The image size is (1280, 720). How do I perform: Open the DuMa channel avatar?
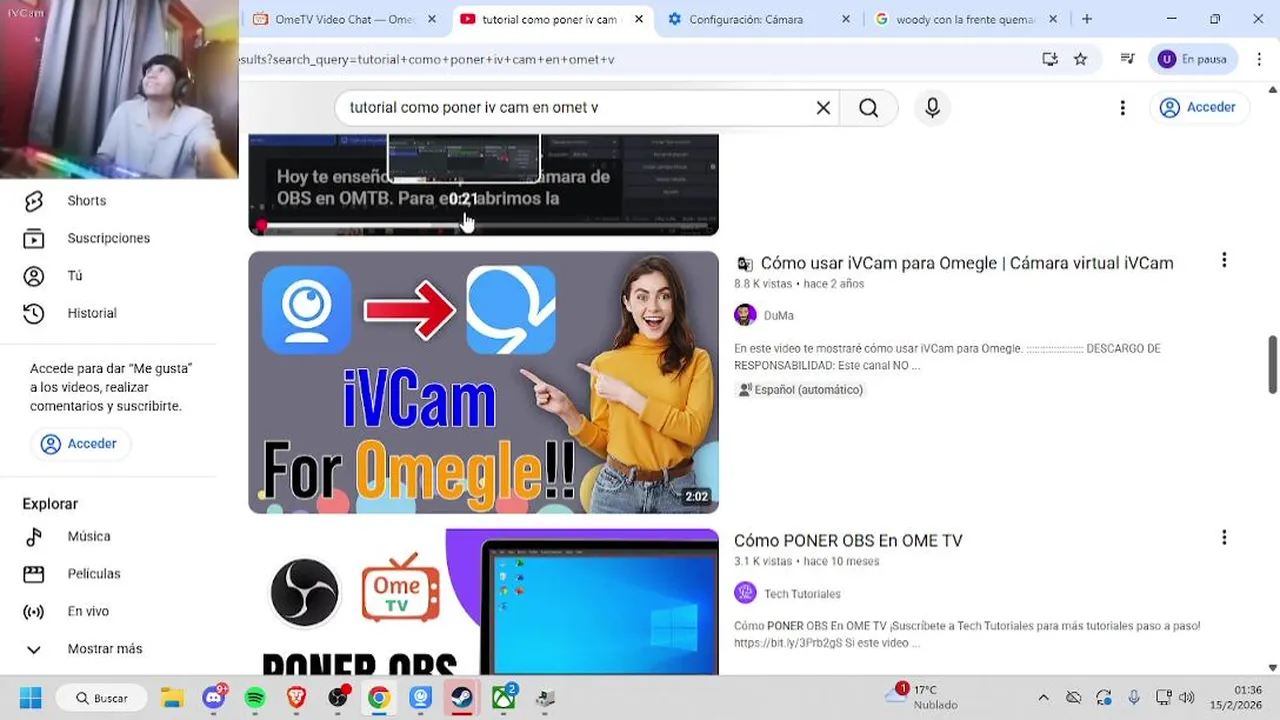(x=745, y=315)
